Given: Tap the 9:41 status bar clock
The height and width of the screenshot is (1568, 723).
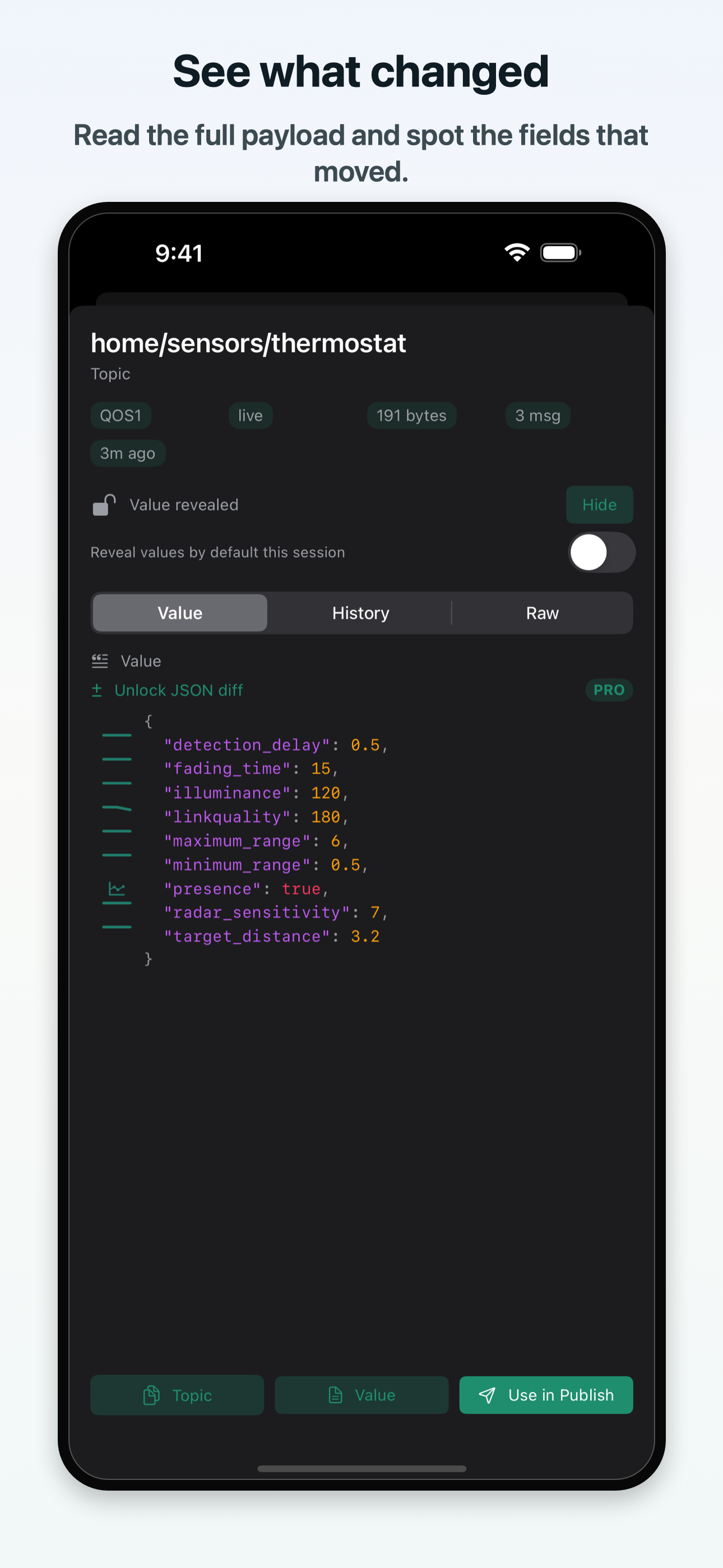Looking at the screenshot, I should coord(179,252).
